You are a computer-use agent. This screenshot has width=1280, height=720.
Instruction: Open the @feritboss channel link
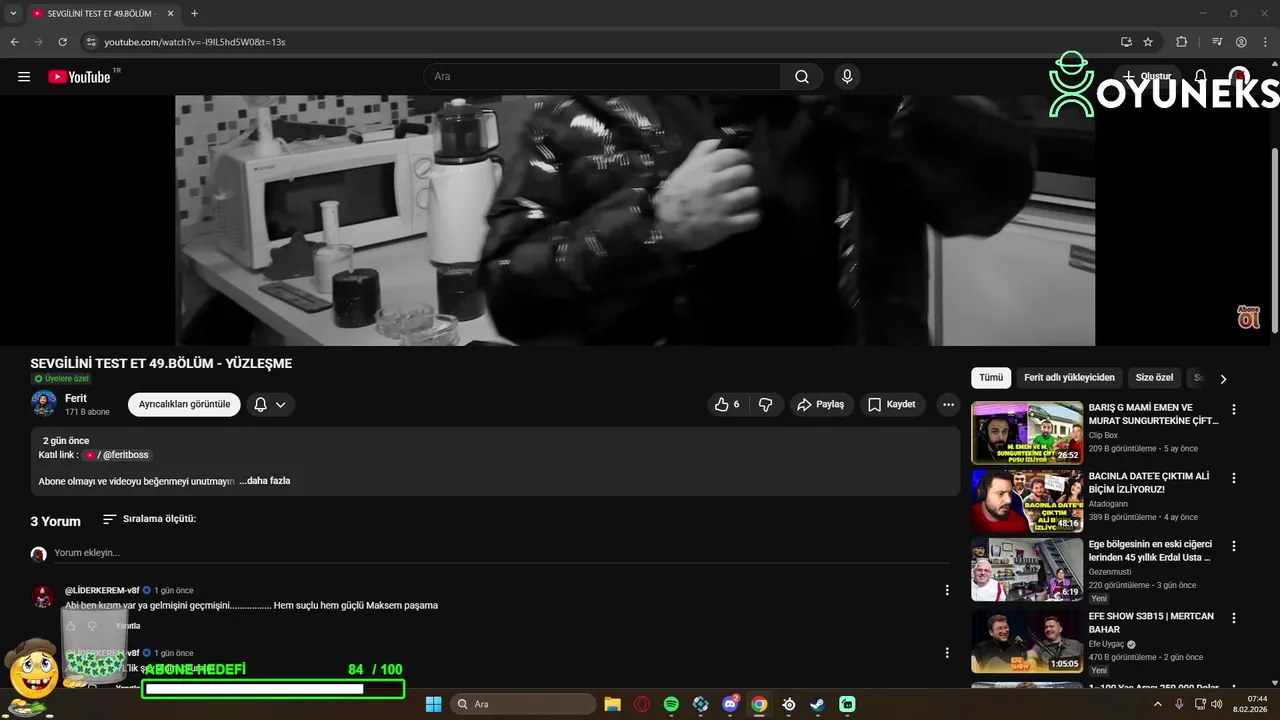click(118, 455)
